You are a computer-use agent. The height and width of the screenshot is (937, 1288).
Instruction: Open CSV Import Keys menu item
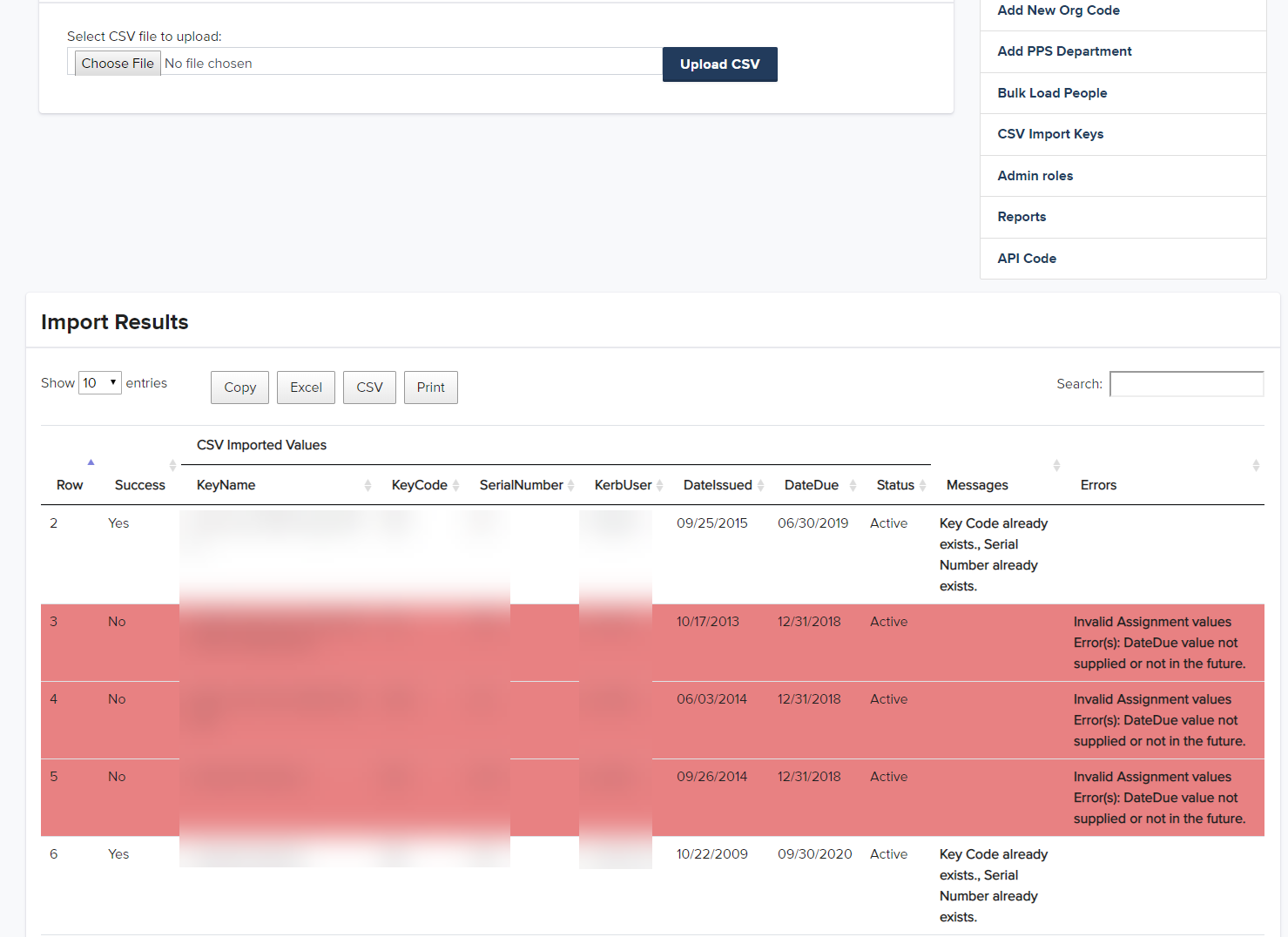1050,134
